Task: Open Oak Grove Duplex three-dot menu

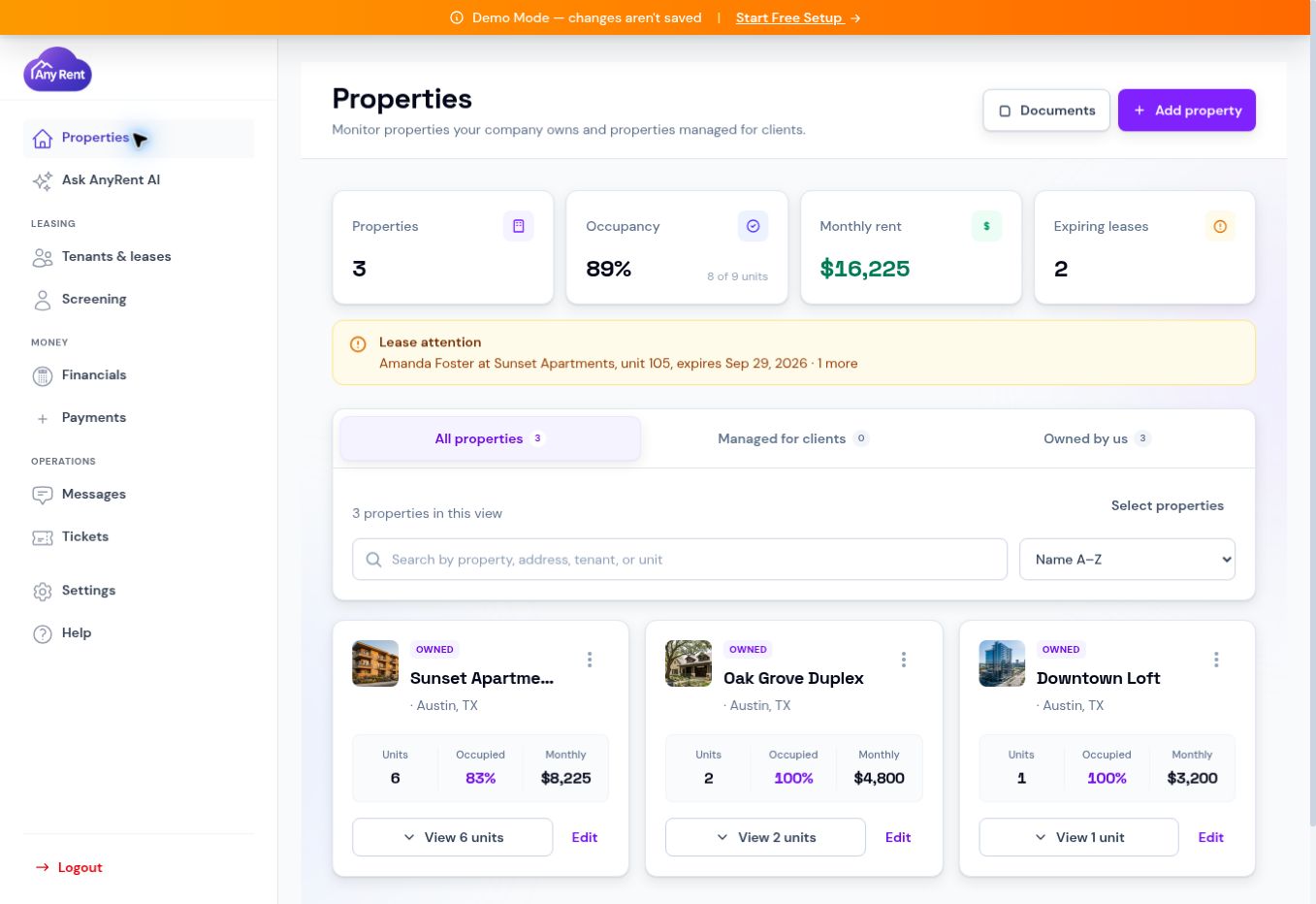Action: point(904,660)
